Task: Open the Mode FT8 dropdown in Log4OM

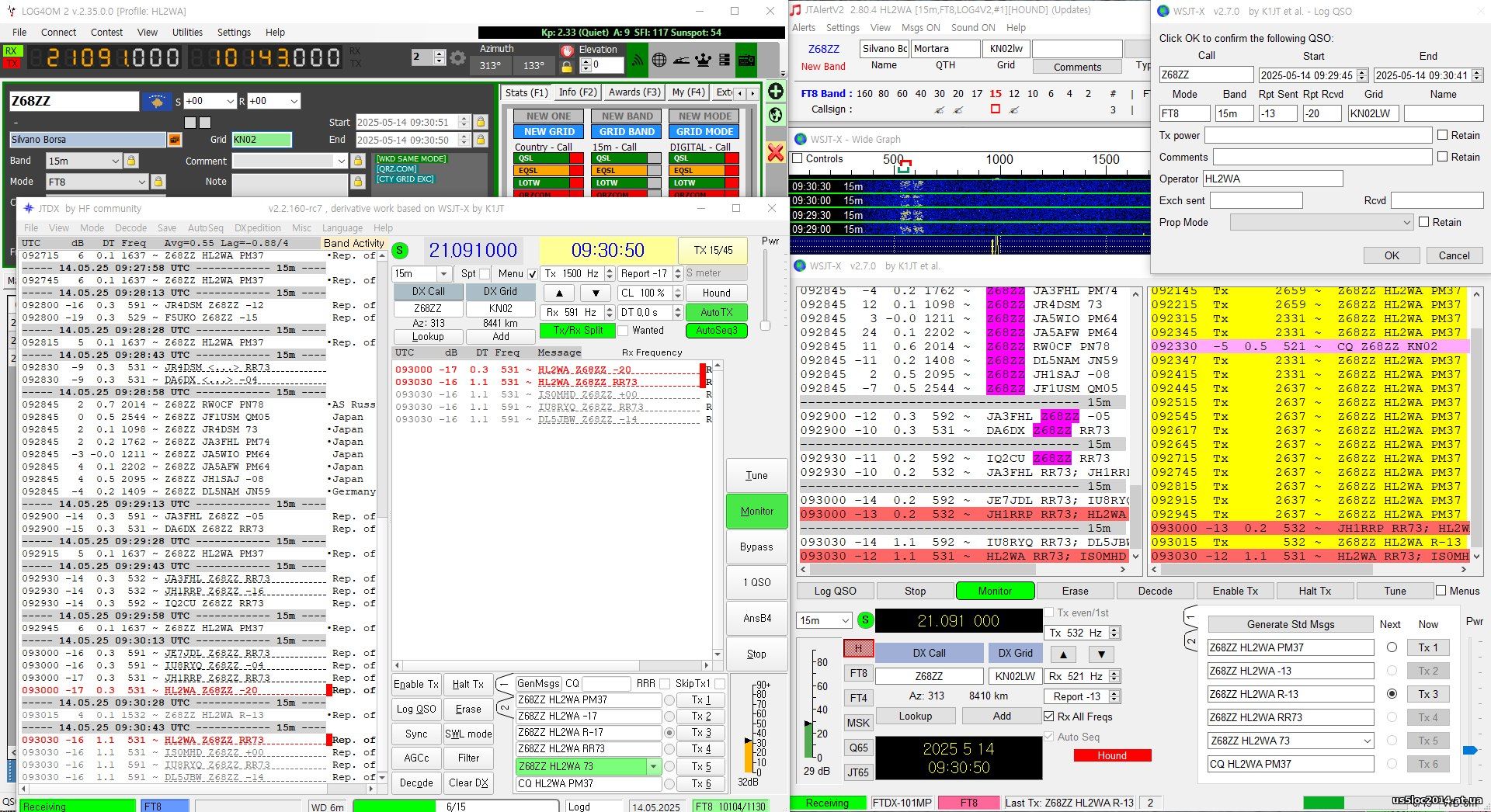Action: coord(141,182)
